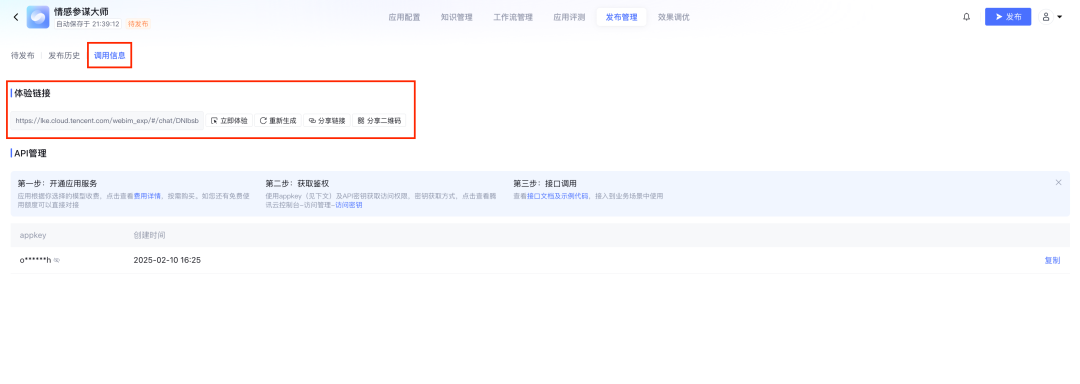Select the 发布管理 tab
This screenshot has width=1080, height=384.
coord(621,17)
